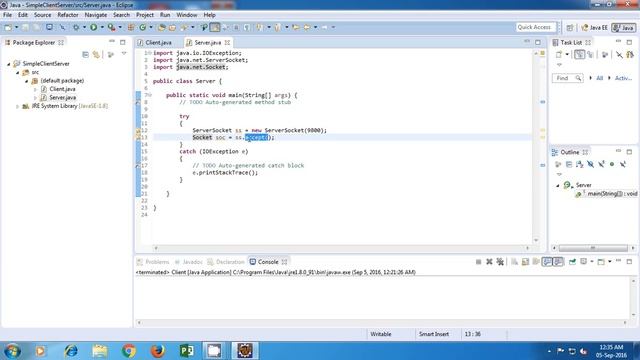Collapse the Server node in Outline
640x360 pixels.
tap(558, 185)
